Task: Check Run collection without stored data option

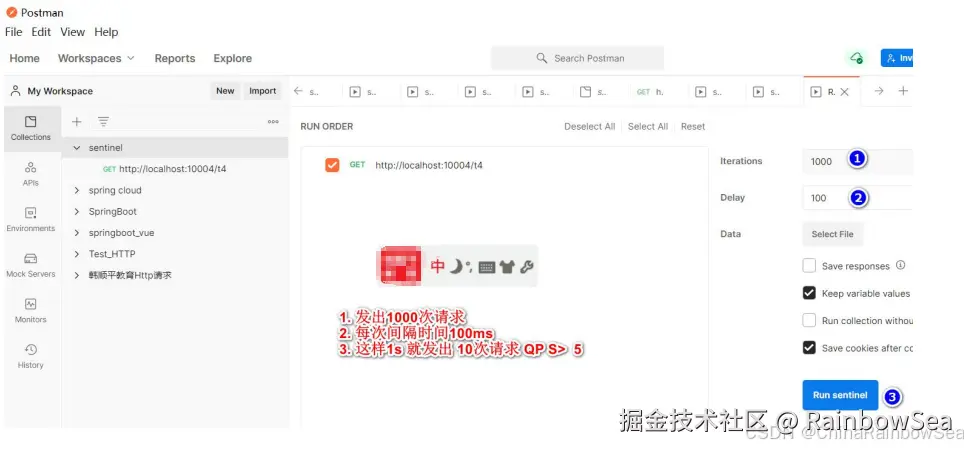Action: click(x=809, y=320)
